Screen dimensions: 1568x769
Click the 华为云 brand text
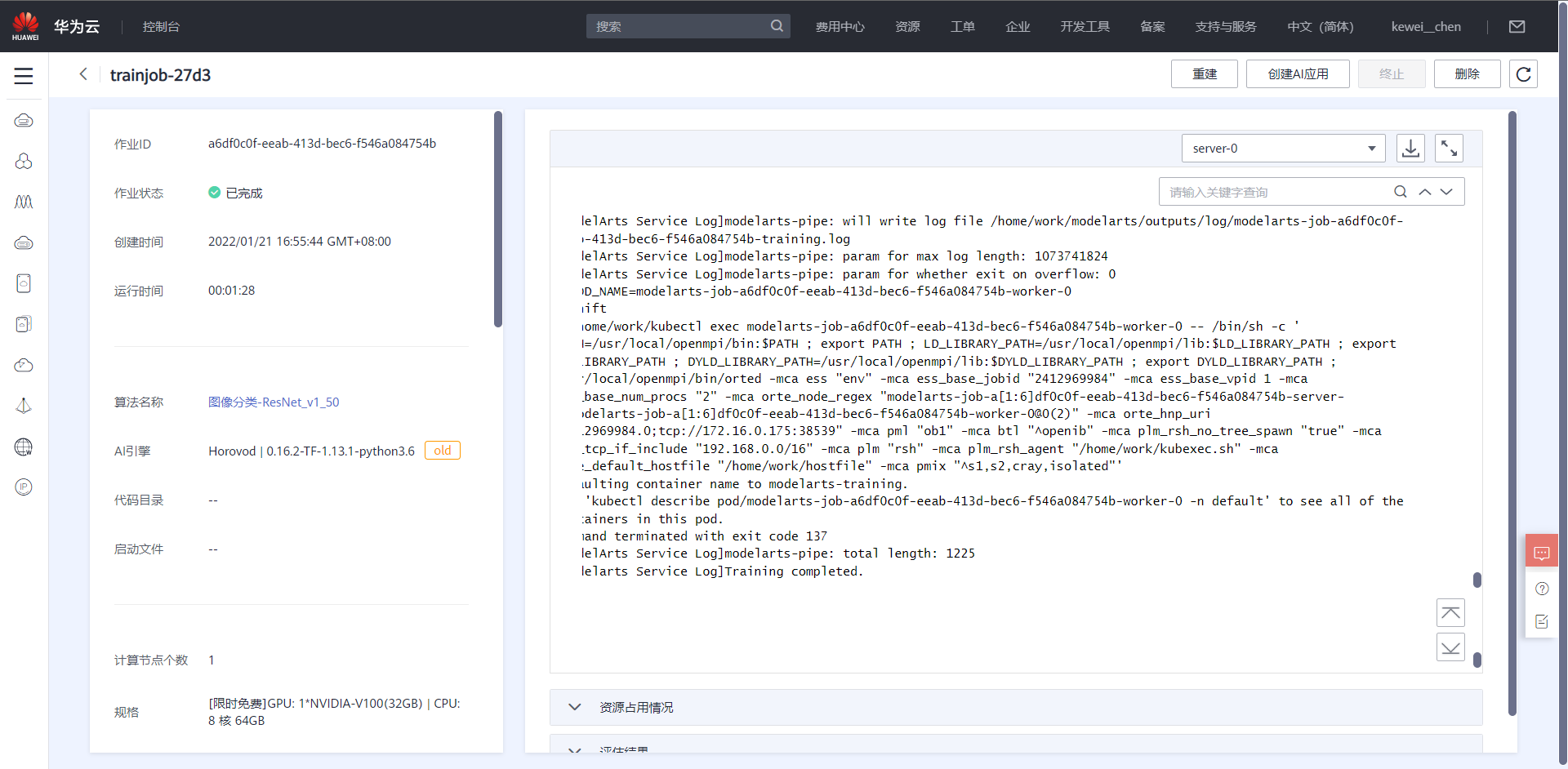click(x=77, y=27)
